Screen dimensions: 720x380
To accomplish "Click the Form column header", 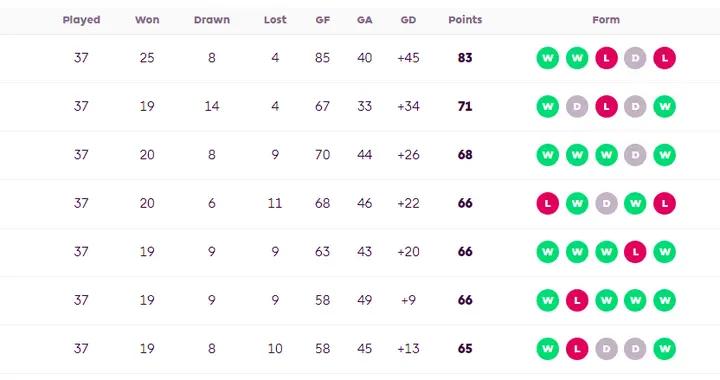I will pyautogui.click(x=606, y=20).
